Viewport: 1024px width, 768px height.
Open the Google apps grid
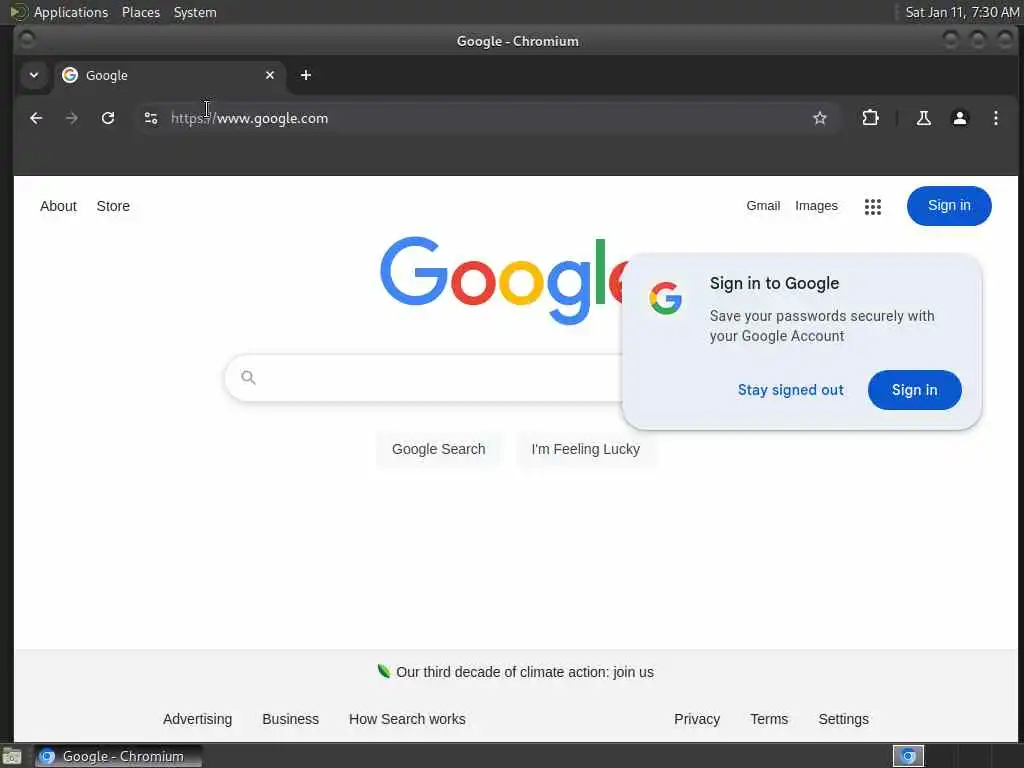[x=872, y=206]
